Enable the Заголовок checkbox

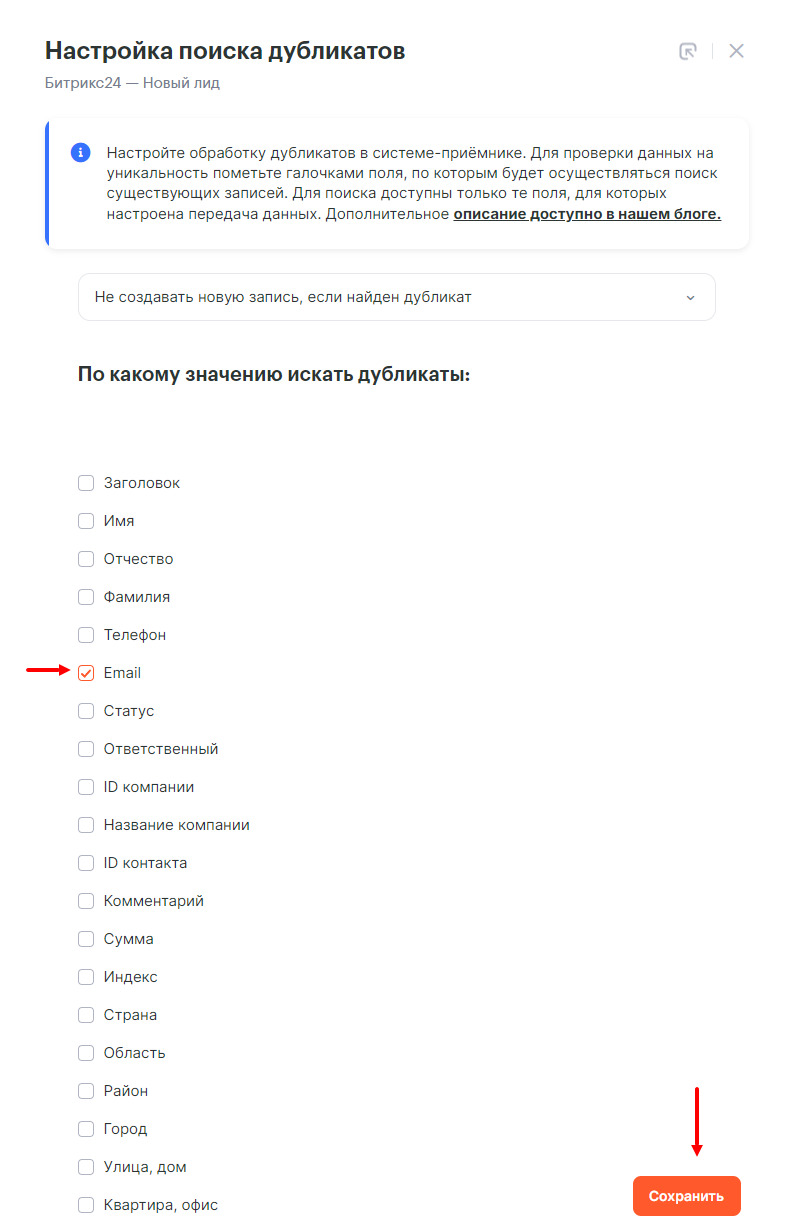(86, 483)
